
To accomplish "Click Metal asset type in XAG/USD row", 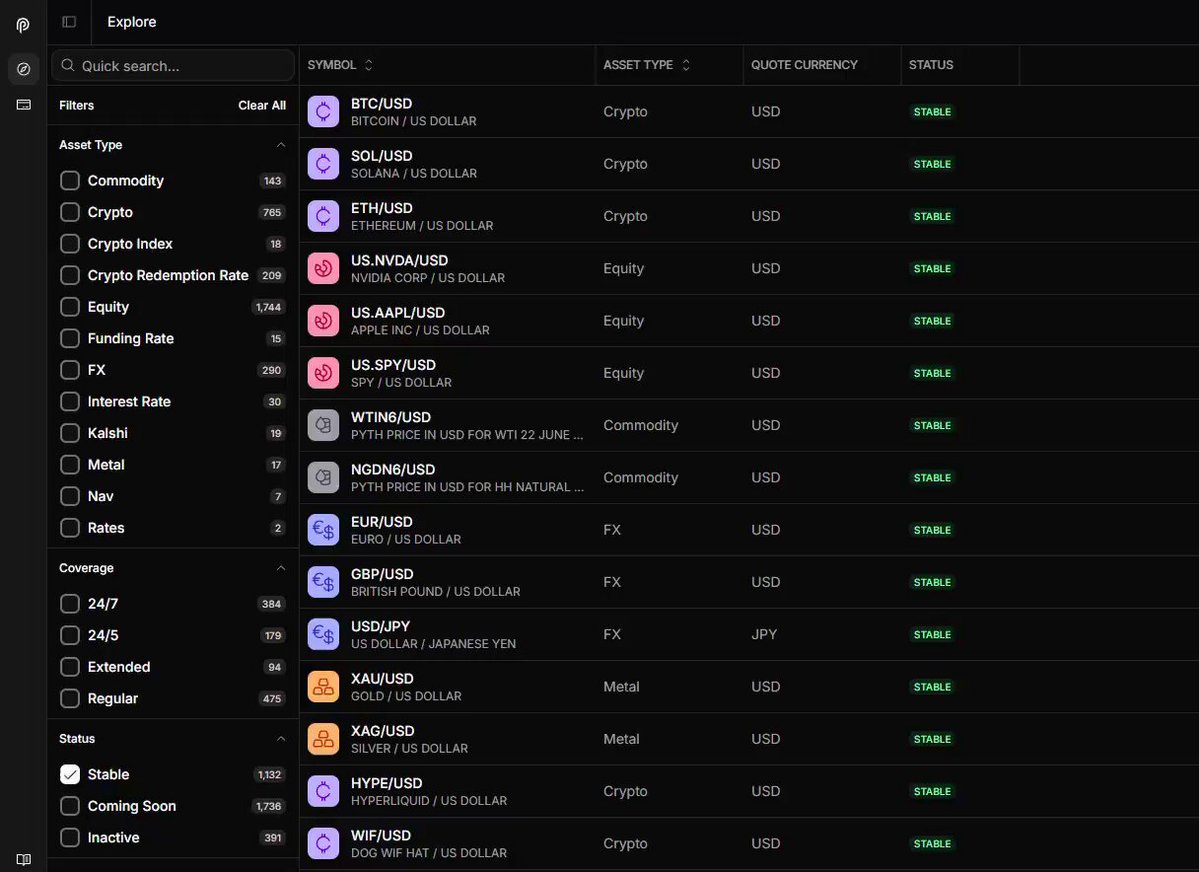I will point(621,739).
